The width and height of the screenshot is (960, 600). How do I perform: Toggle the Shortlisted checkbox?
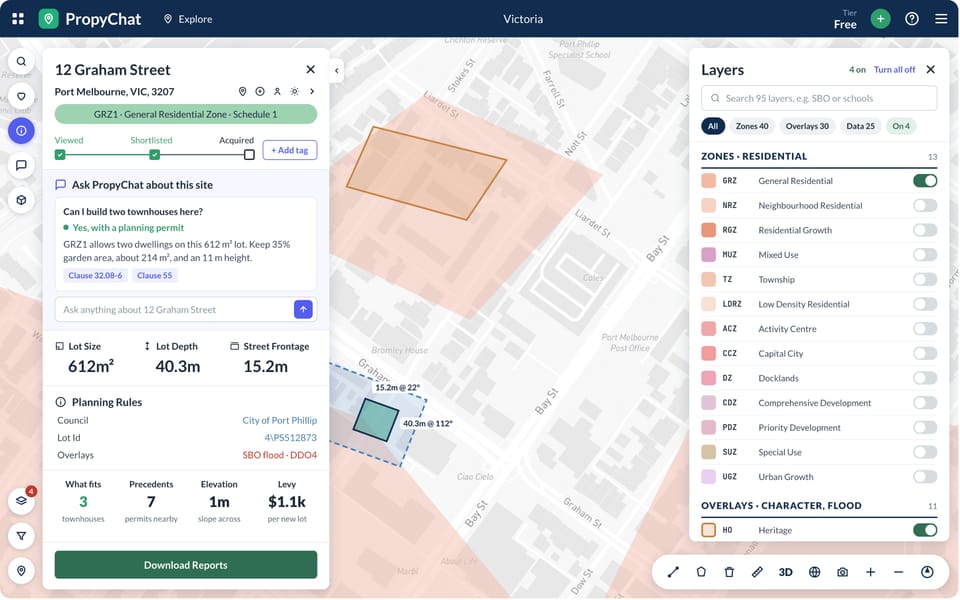(155, 154)
